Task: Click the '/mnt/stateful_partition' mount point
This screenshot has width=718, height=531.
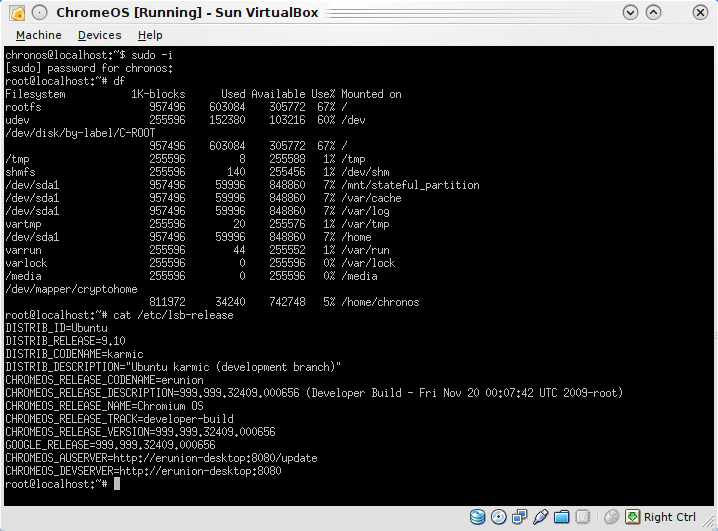Action: (x=410, y=185)
